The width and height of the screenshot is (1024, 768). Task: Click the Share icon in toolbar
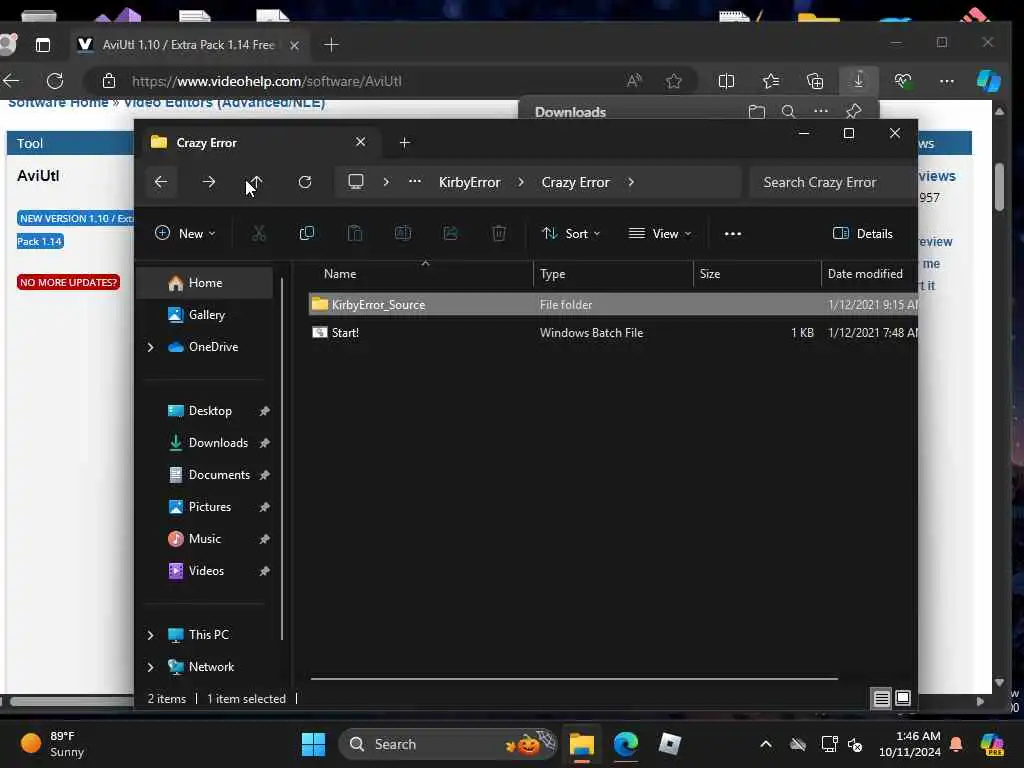tap(451, 233)
